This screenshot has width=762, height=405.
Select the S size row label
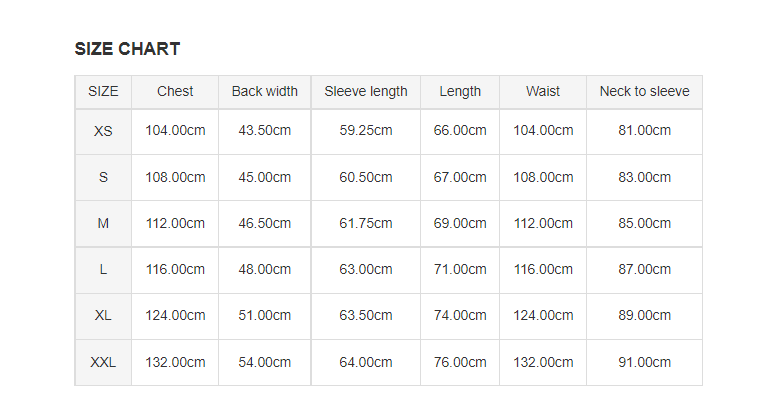pos(103,177)
